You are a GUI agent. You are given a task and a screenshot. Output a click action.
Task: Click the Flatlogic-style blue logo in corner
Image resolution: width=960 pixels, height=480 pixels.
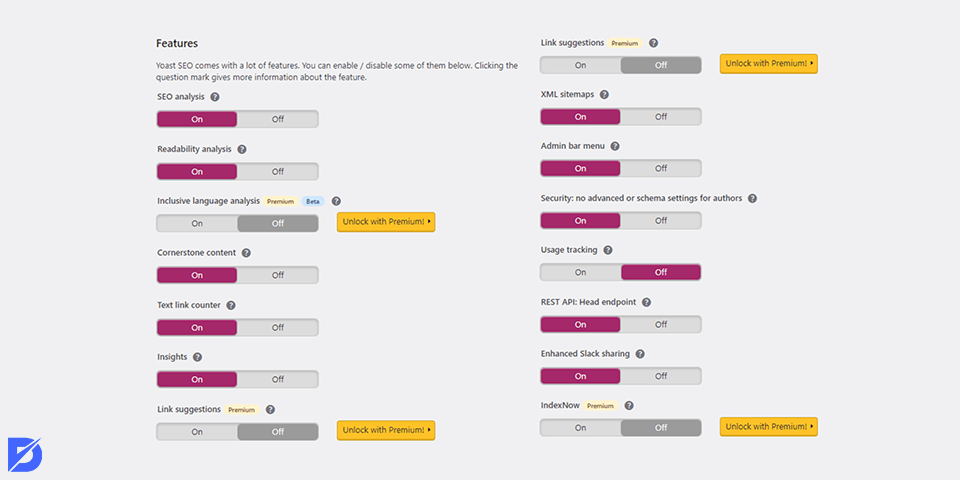24,454
